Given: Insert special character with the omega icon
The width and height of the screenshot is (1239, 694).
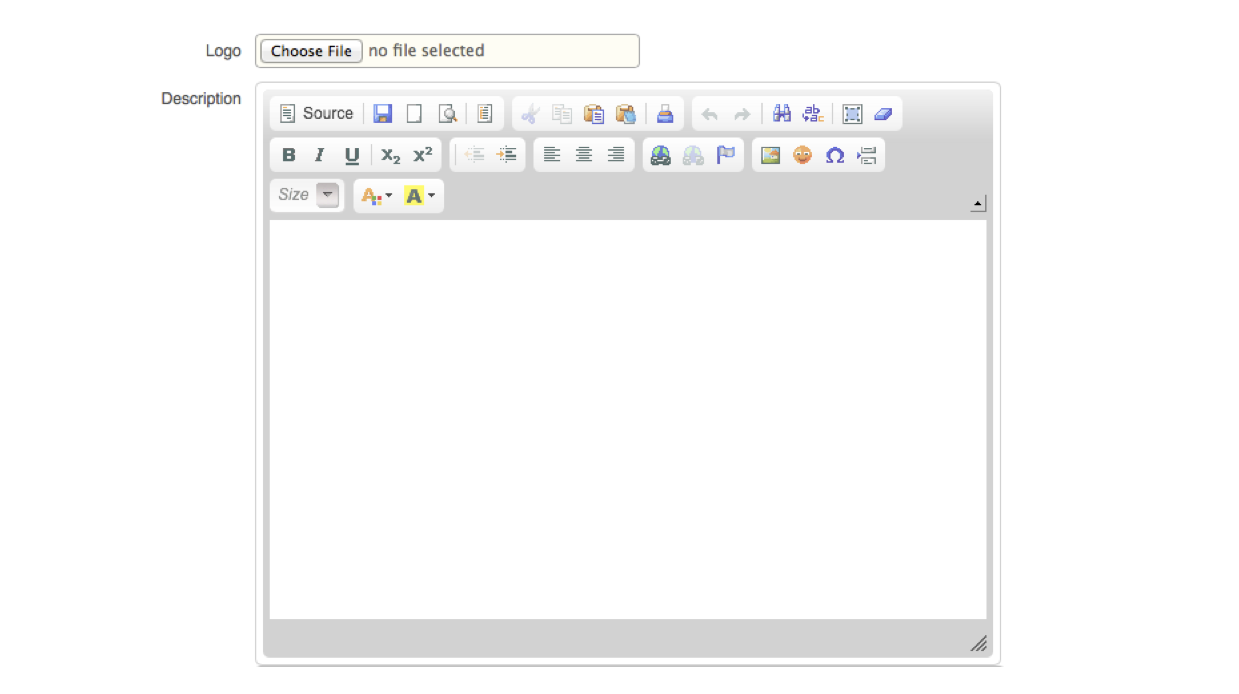Looking at the screenshot, I should click(834, 155).
